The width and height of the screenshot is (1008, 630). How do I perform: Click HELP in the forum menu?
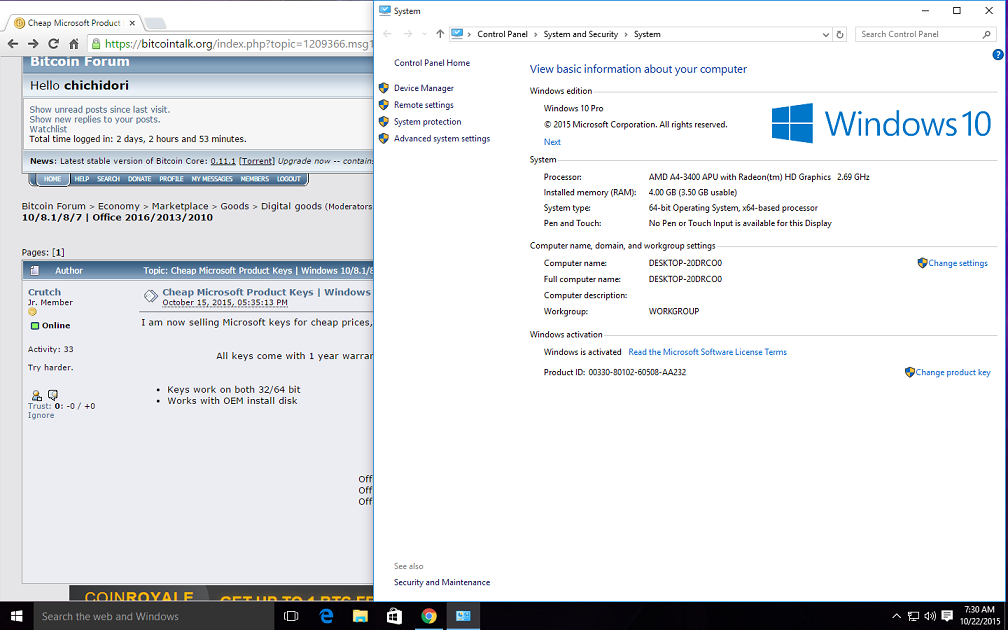pyautogui.click(x=82, y=179)
